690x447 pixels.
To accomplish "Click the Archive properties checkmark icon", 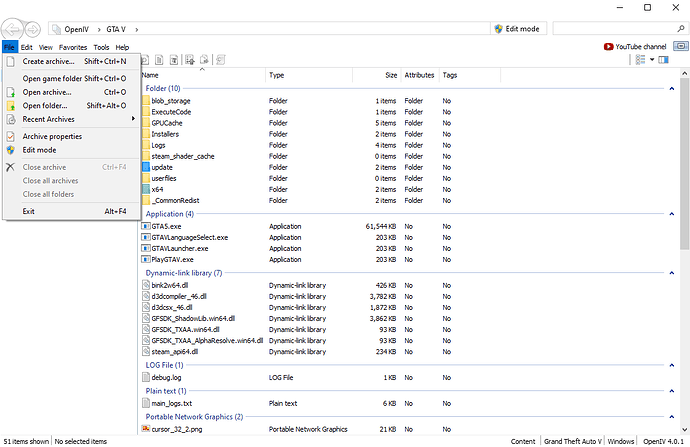I will (x=11, y=136).
